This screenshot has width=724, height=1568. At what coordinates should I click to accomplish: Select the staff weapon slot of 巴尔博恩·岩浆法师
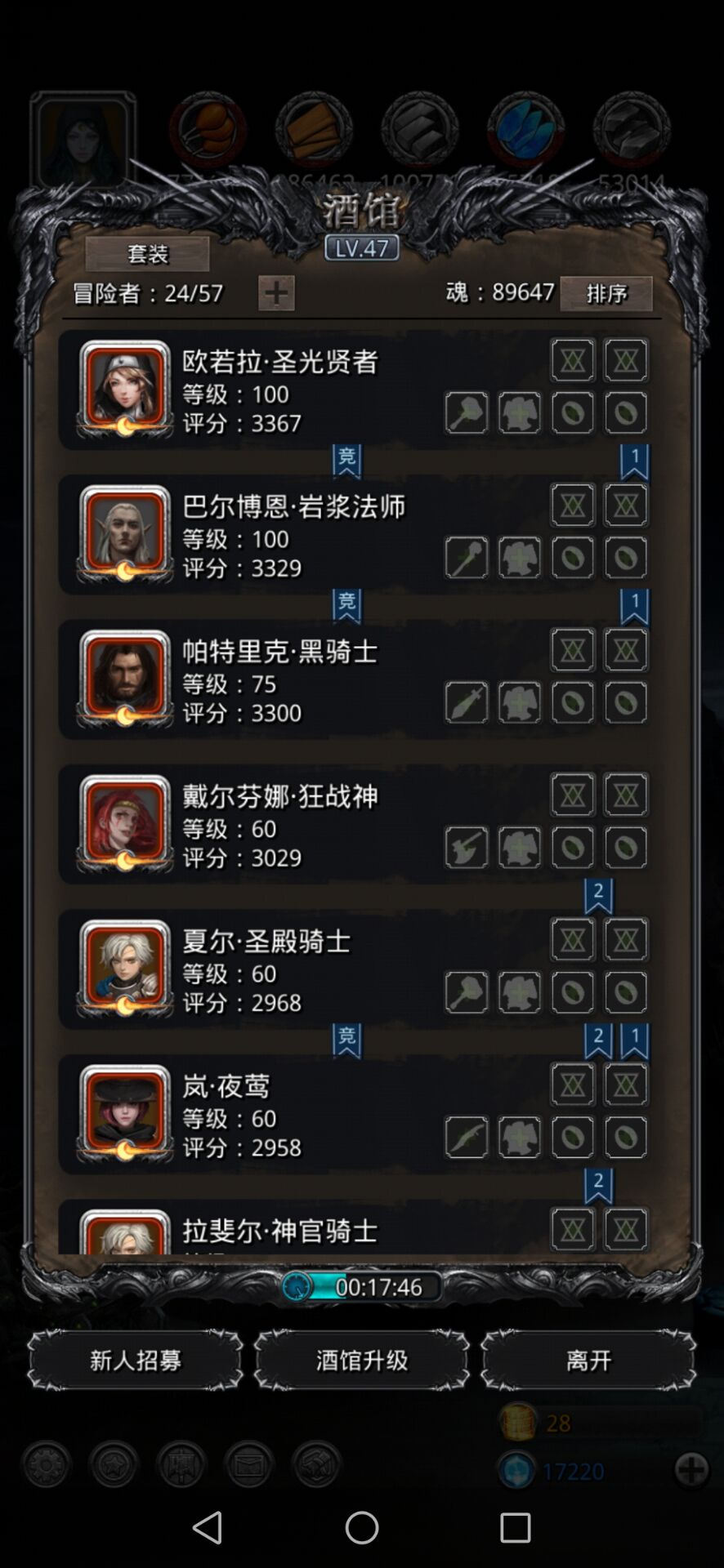(x=467, y=558)
